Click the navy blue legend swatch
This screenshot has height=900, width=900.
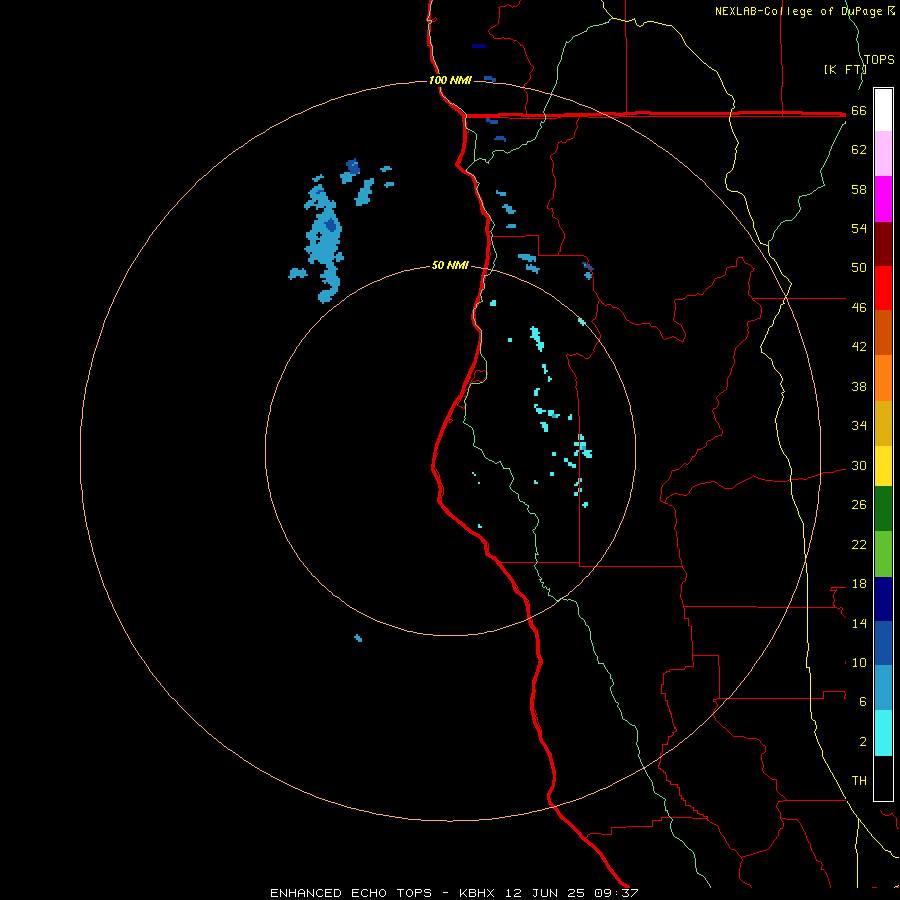(x=883, y=599)
